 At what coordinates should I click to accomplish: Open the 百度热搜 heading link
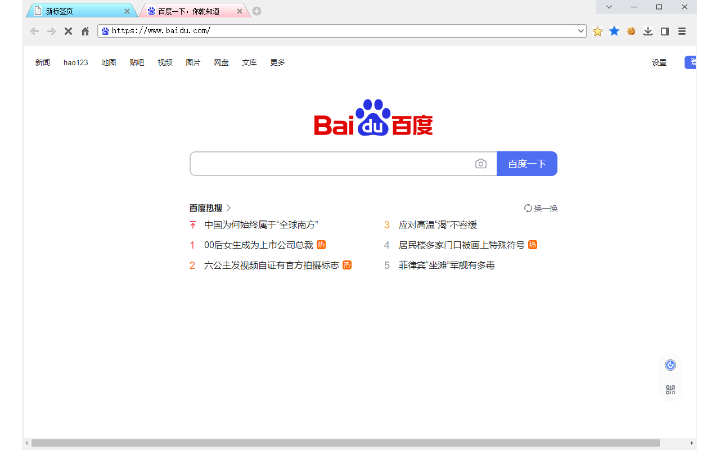pyautogui.click(x=206, y=208)
